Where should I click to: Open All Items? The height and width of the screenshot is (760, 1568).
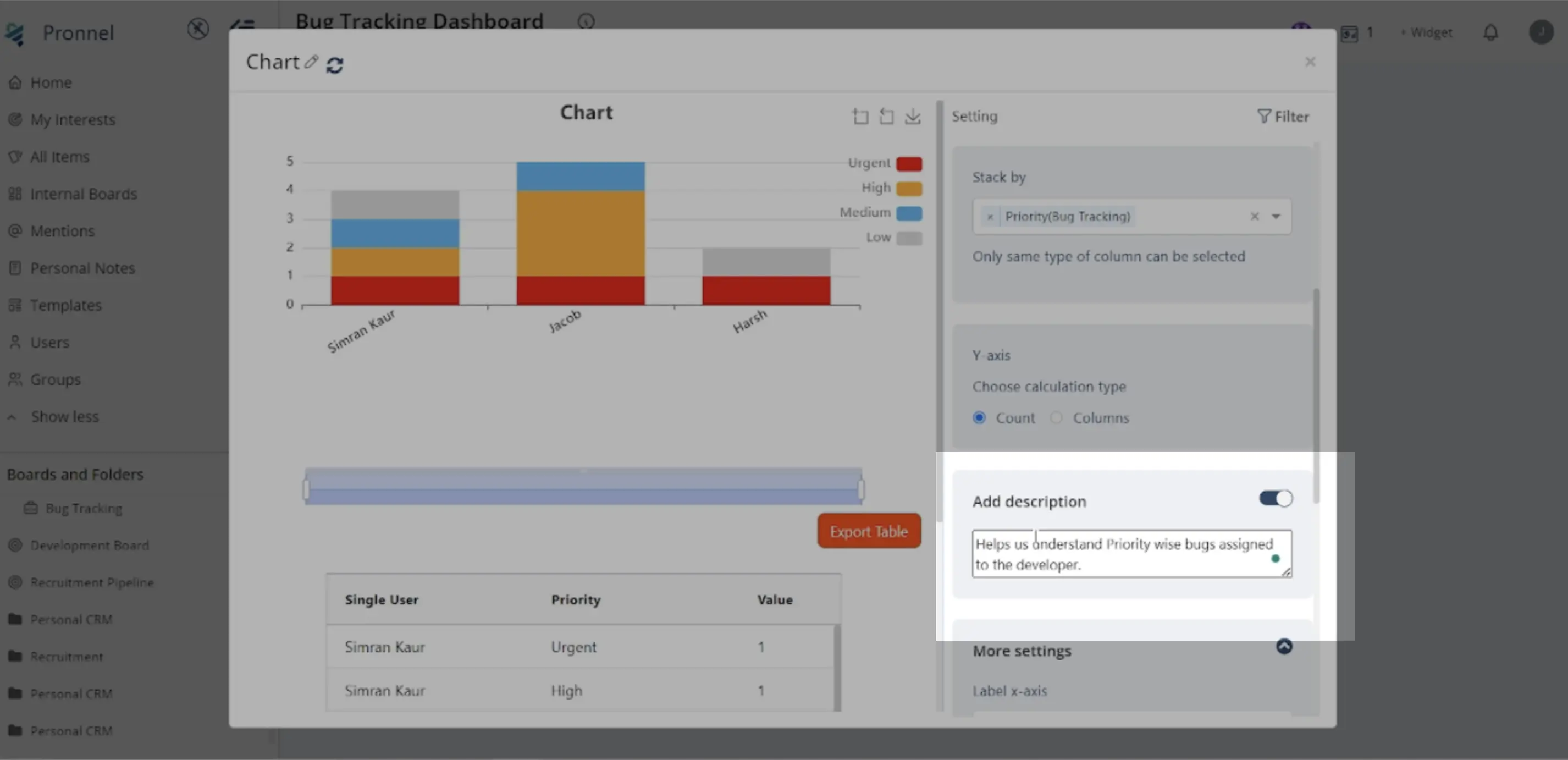click(x=49, y=157)
